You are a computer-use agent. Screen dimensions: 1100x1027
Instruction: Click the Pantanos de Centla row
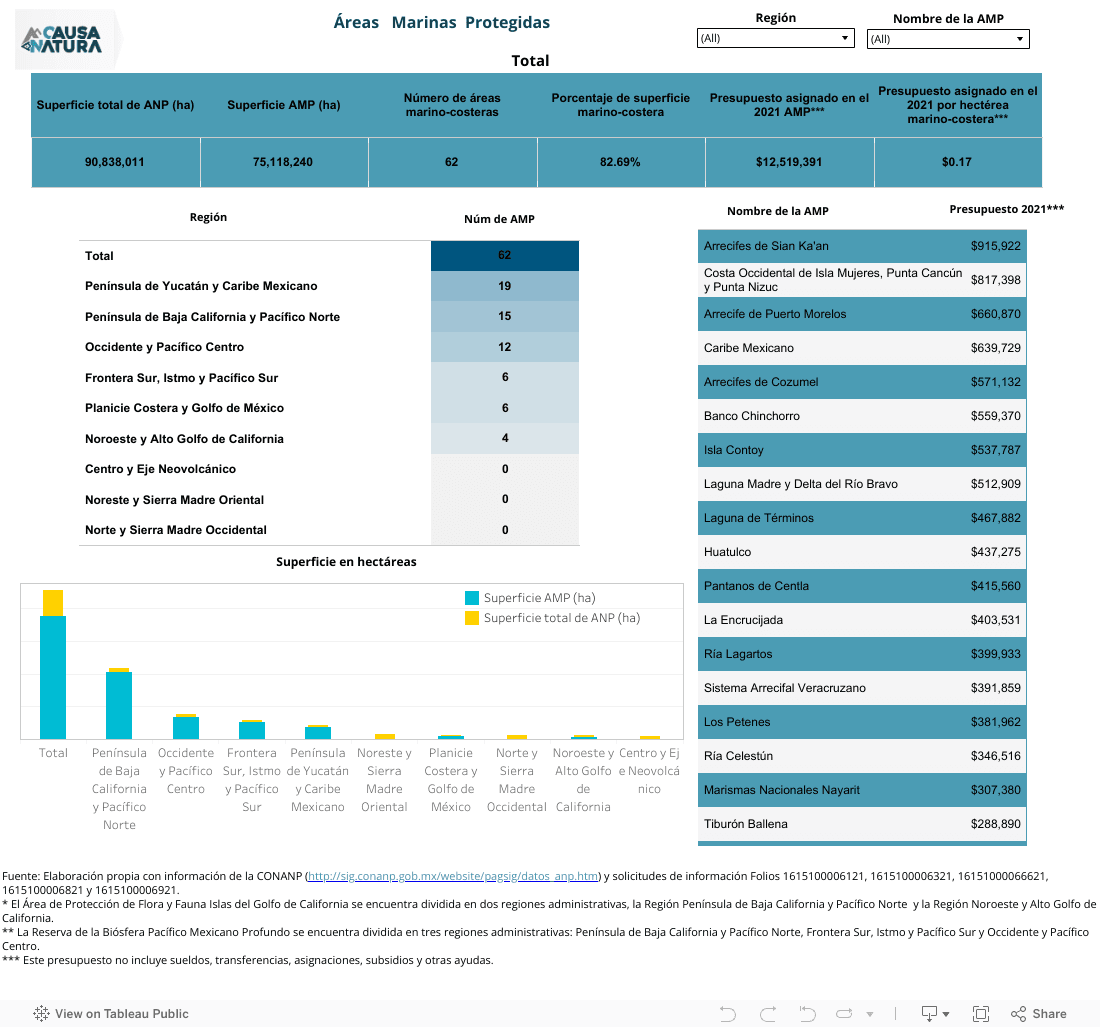861,586
